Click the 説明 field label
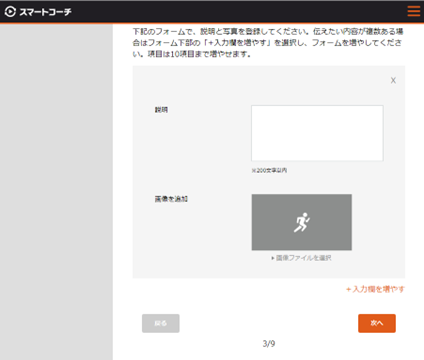 (x=161, y=110)
